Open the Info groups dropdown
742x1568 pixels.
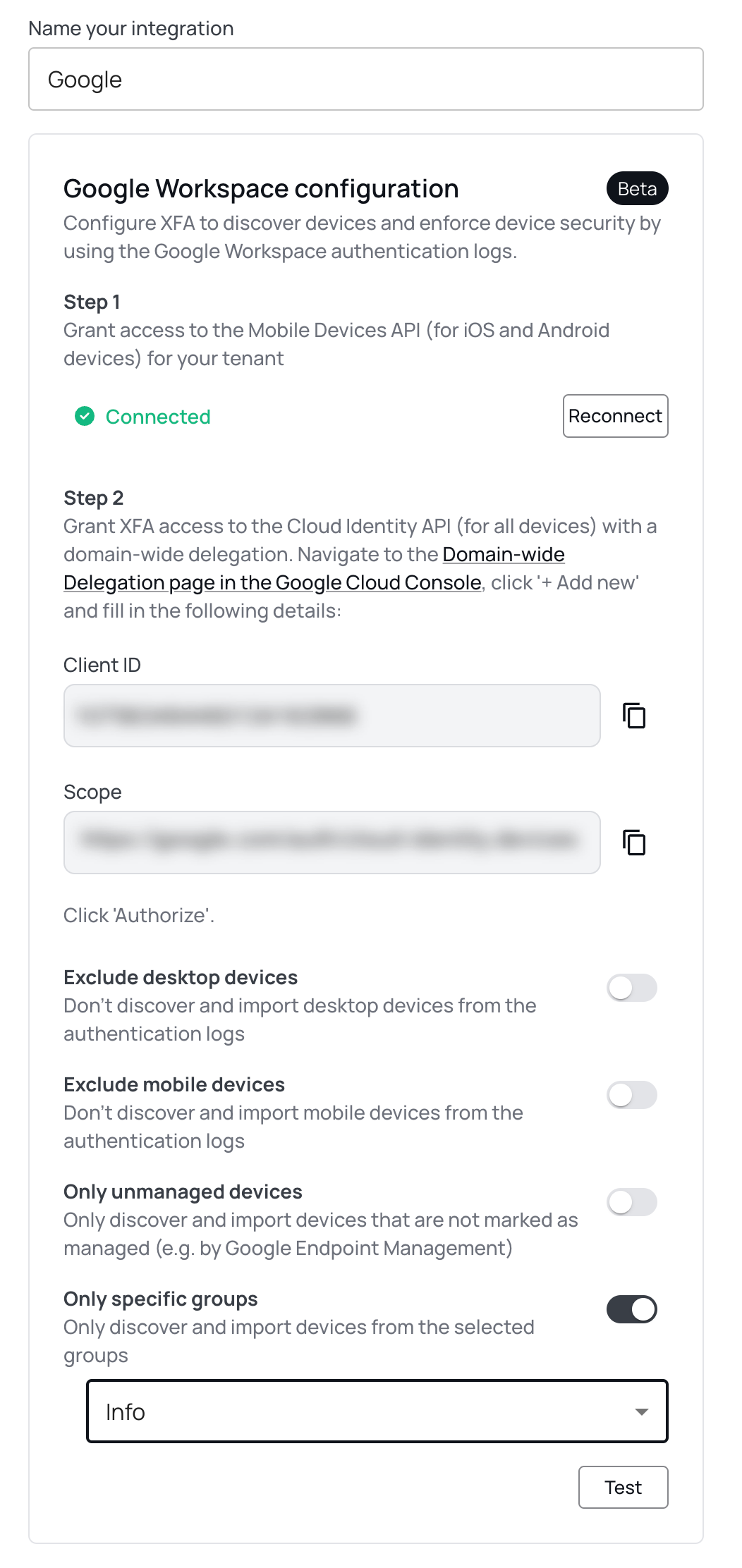(377, 1411)
